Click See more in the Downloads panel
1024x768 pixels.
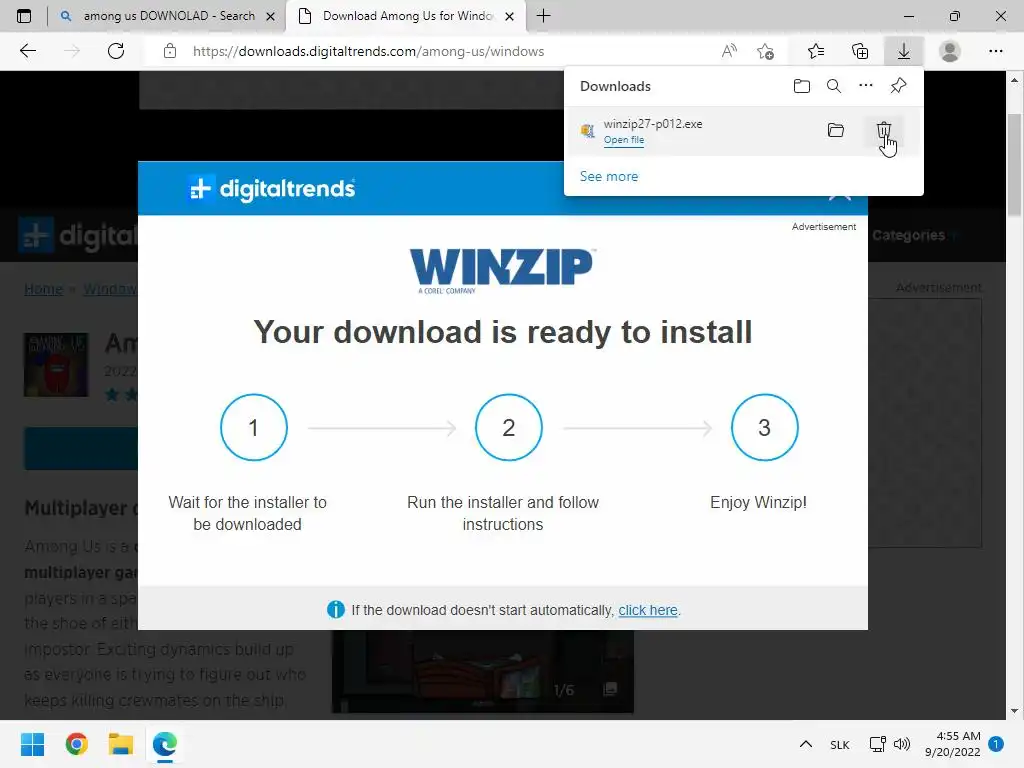609,176
